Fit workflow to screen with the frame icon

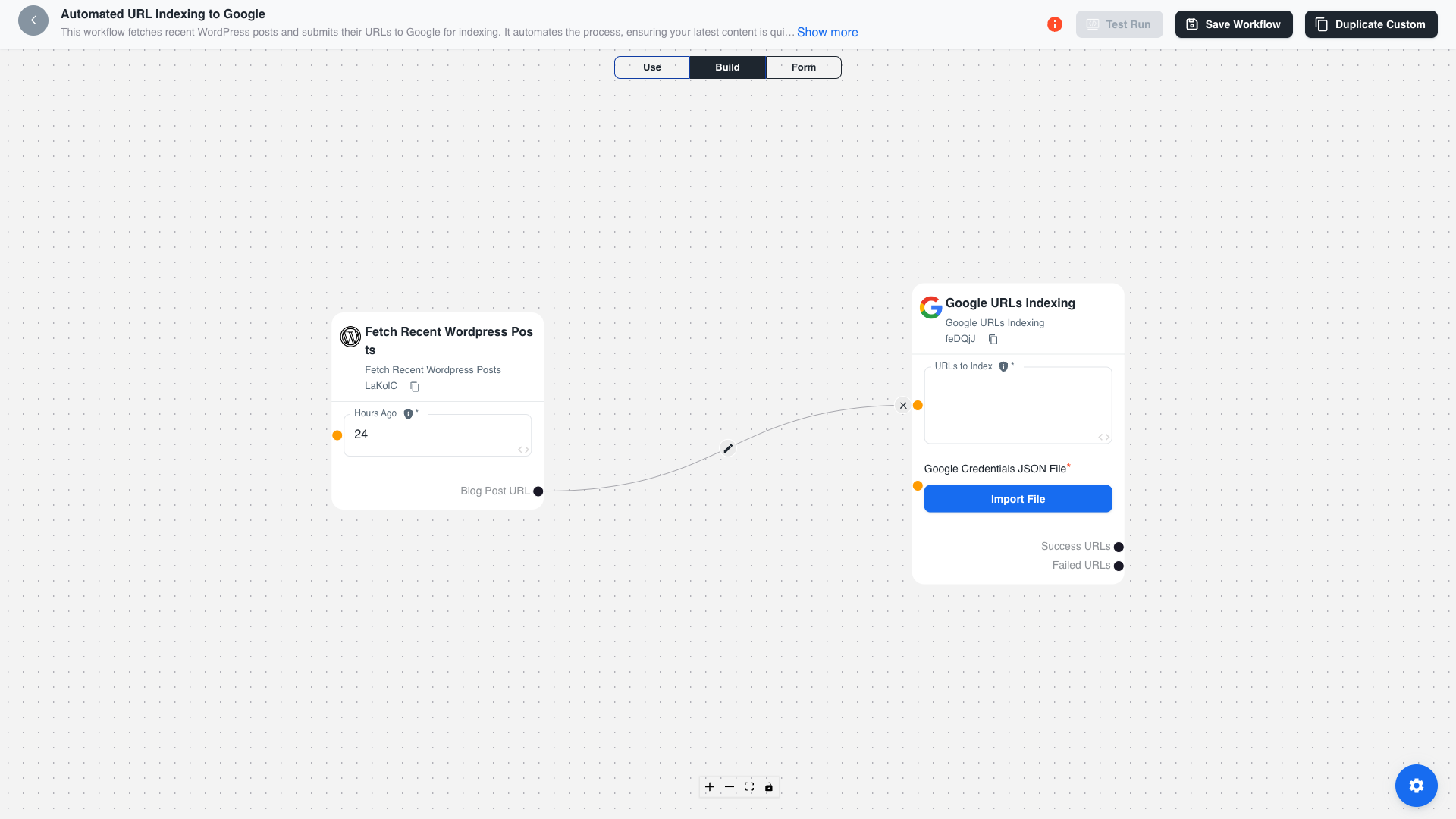point(749,787)
